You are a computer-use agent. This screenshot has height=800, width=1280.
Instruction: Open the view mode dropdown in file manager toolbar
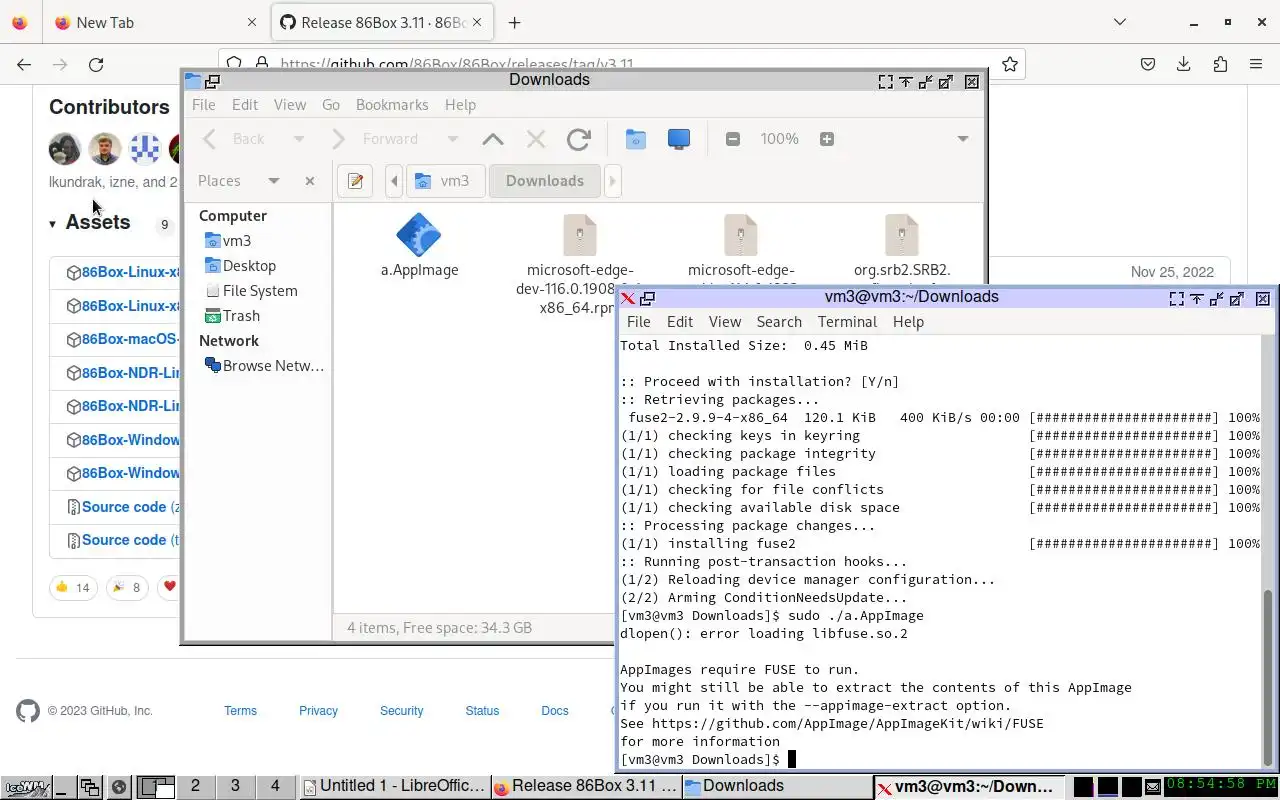(963, 139)
